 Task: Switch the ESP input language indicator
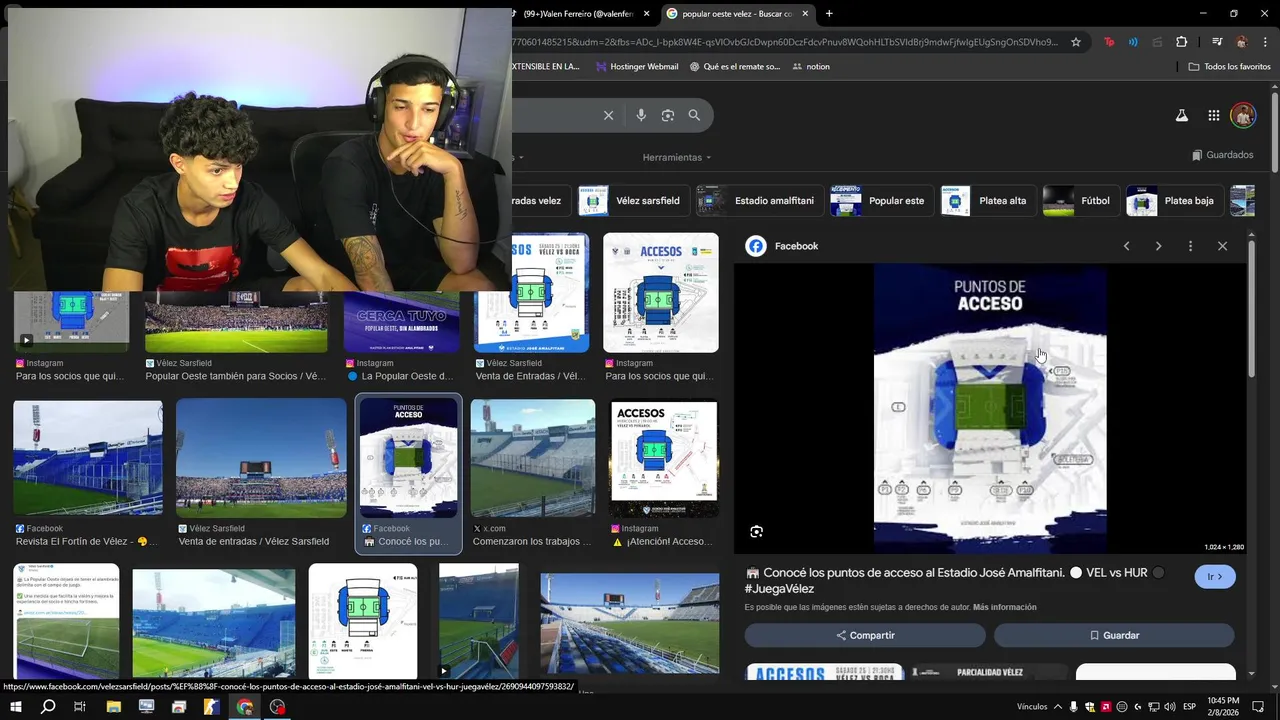point(1189,707)
